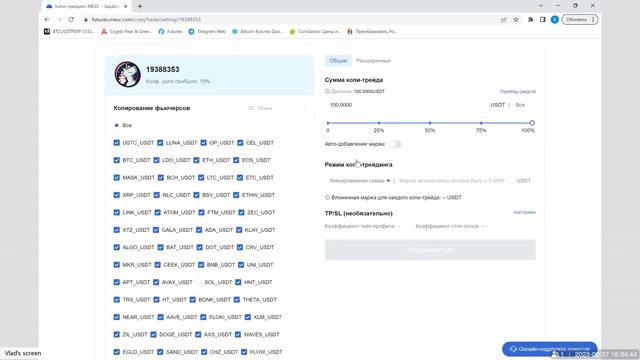Click the 'Обновить' browser update button
The width and height of the screenshot is (640, 360).
[576, 20]
